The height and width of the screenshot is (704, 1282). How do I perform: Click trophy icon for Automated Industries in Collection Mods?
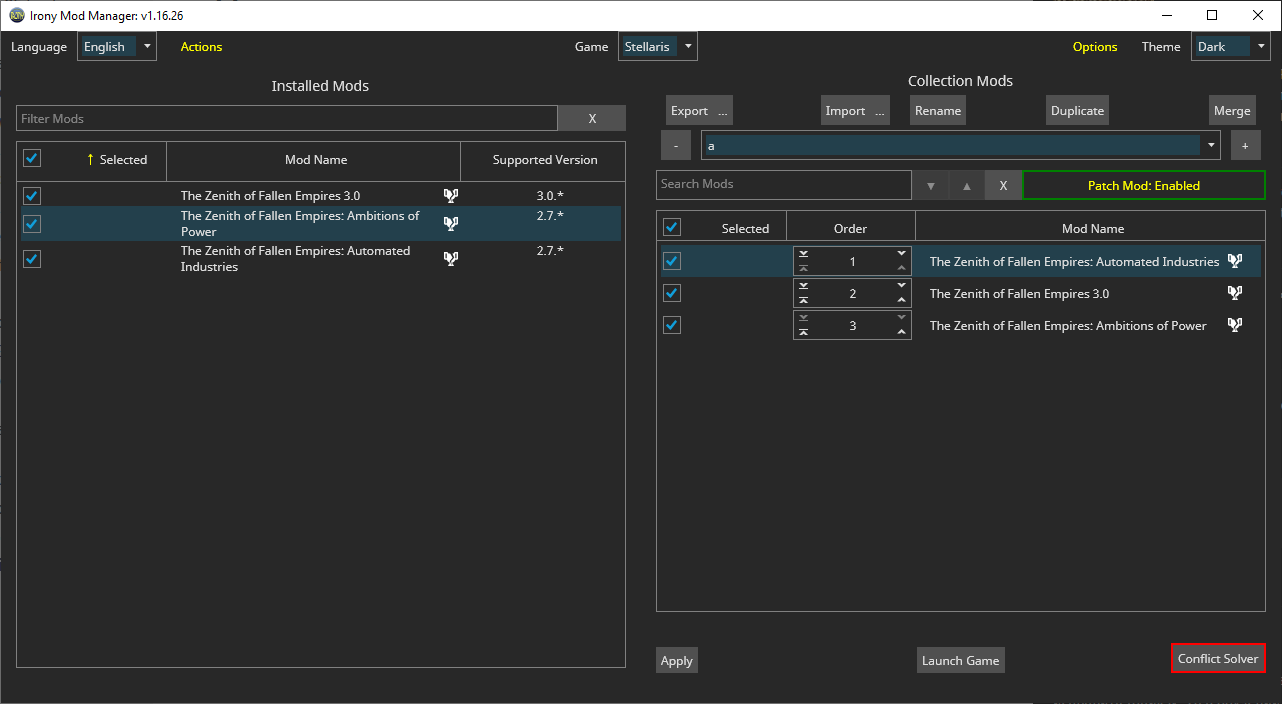[1235, 261]
